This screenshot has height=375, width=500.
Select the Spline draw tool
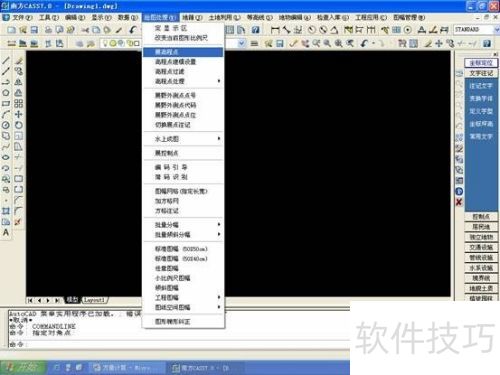pos(6,147)
